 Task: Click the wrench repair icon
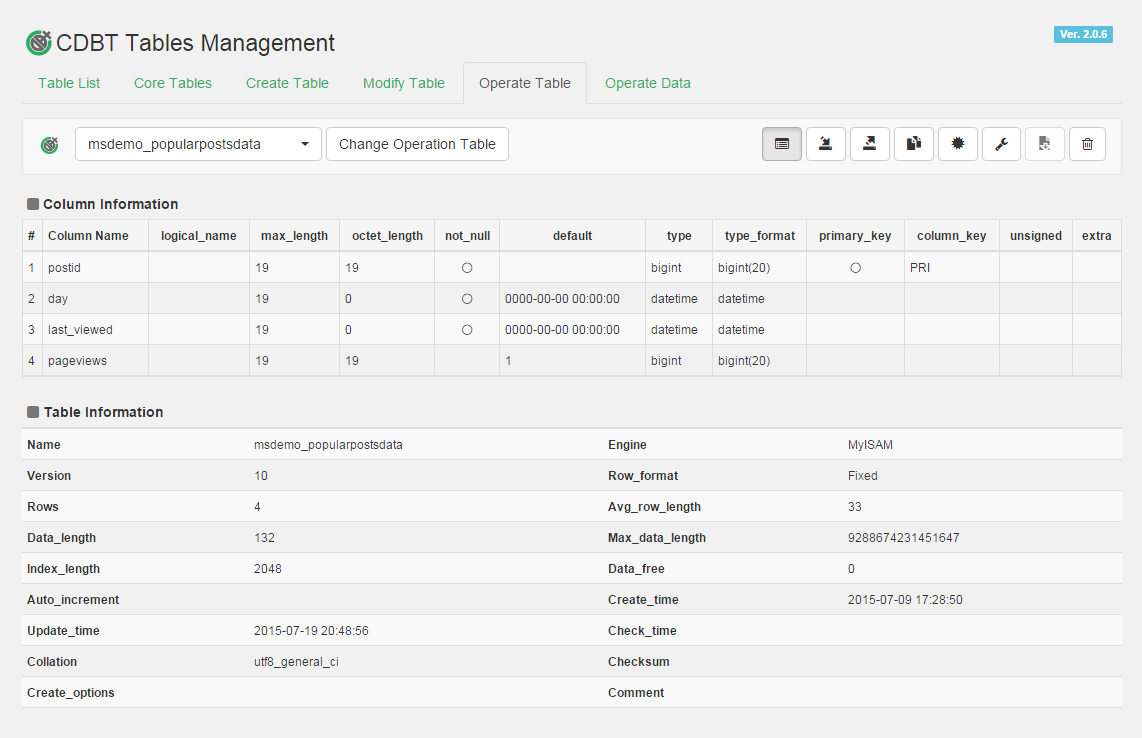tap(1001, 144)
